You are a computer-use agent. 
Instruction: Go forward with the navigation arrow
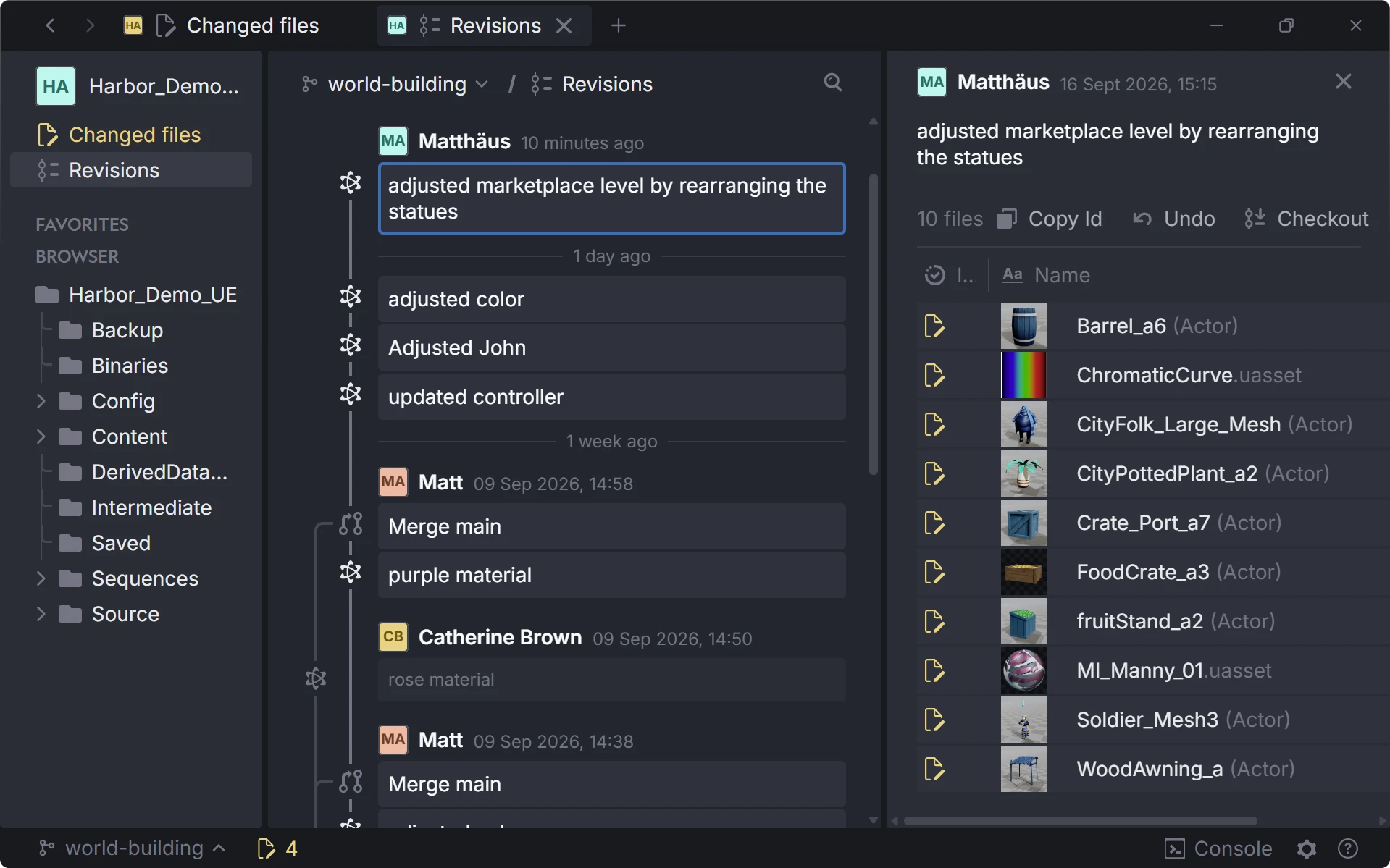90,26
